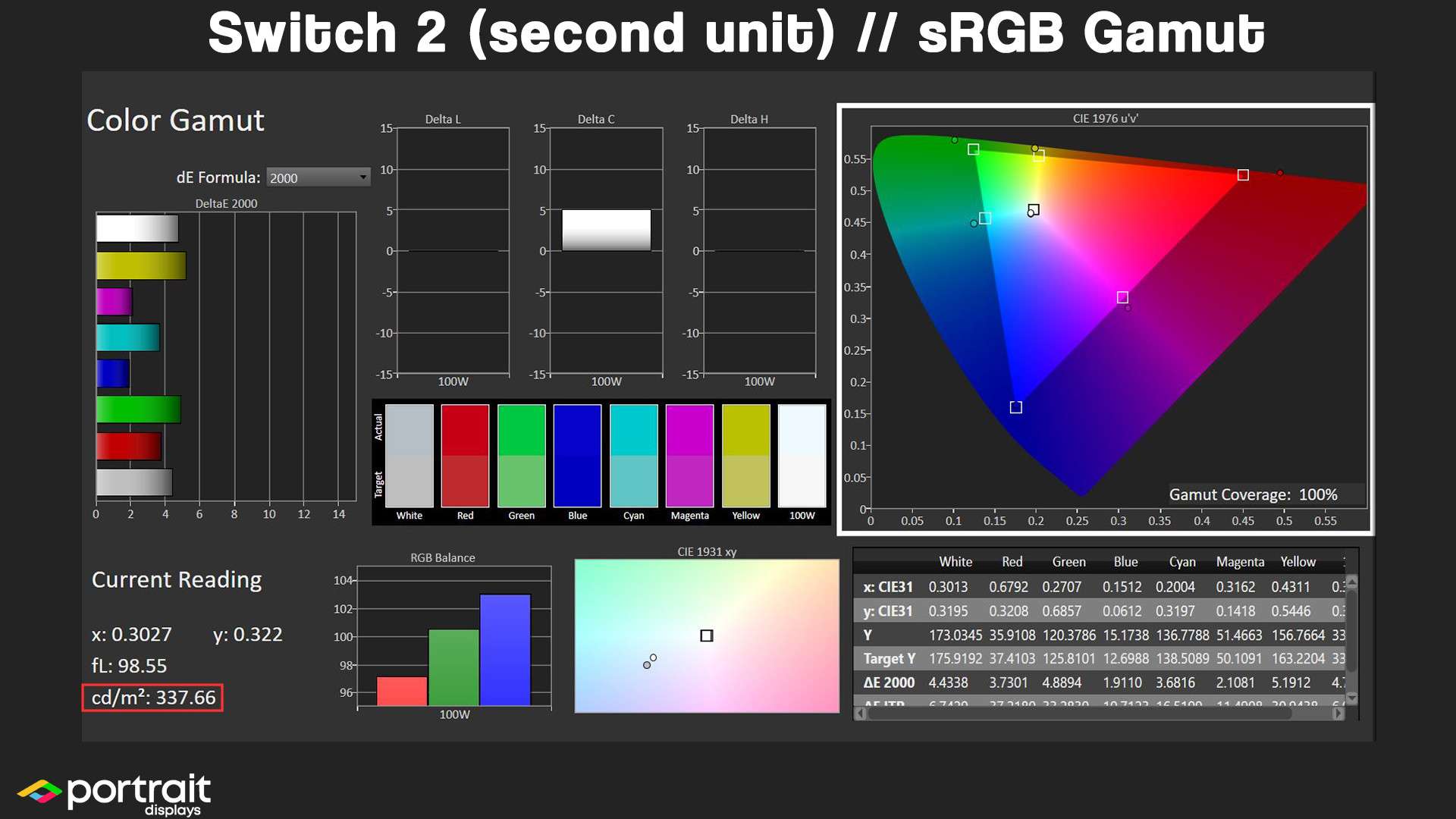Click the 'Gamut Coverage: 100%' label
The height and width of the screenshot is (819, 1456).
1253,494
